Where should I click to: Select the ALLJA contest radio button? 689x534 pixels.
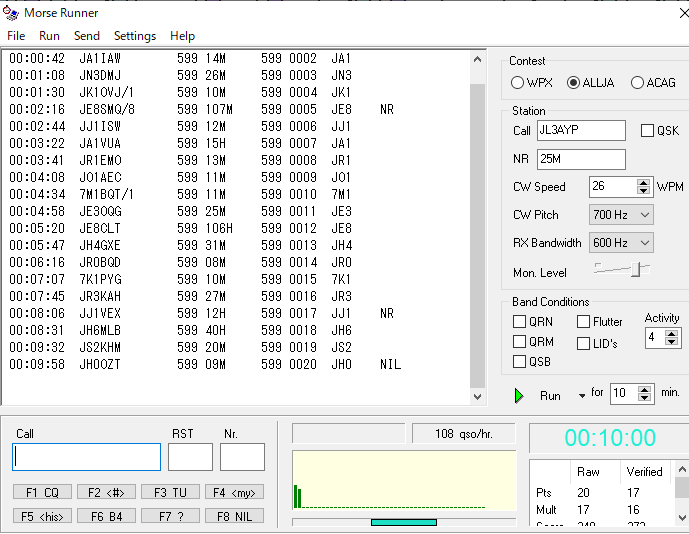pyautogui.click(x=573, y=83)
